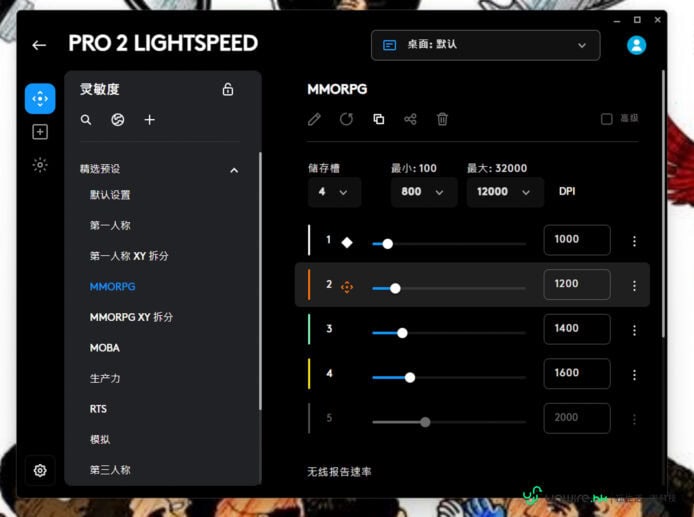Click the pencil icon to rename the MMORPG preset
Screen dimensions: 694x517
pos(314,119)
